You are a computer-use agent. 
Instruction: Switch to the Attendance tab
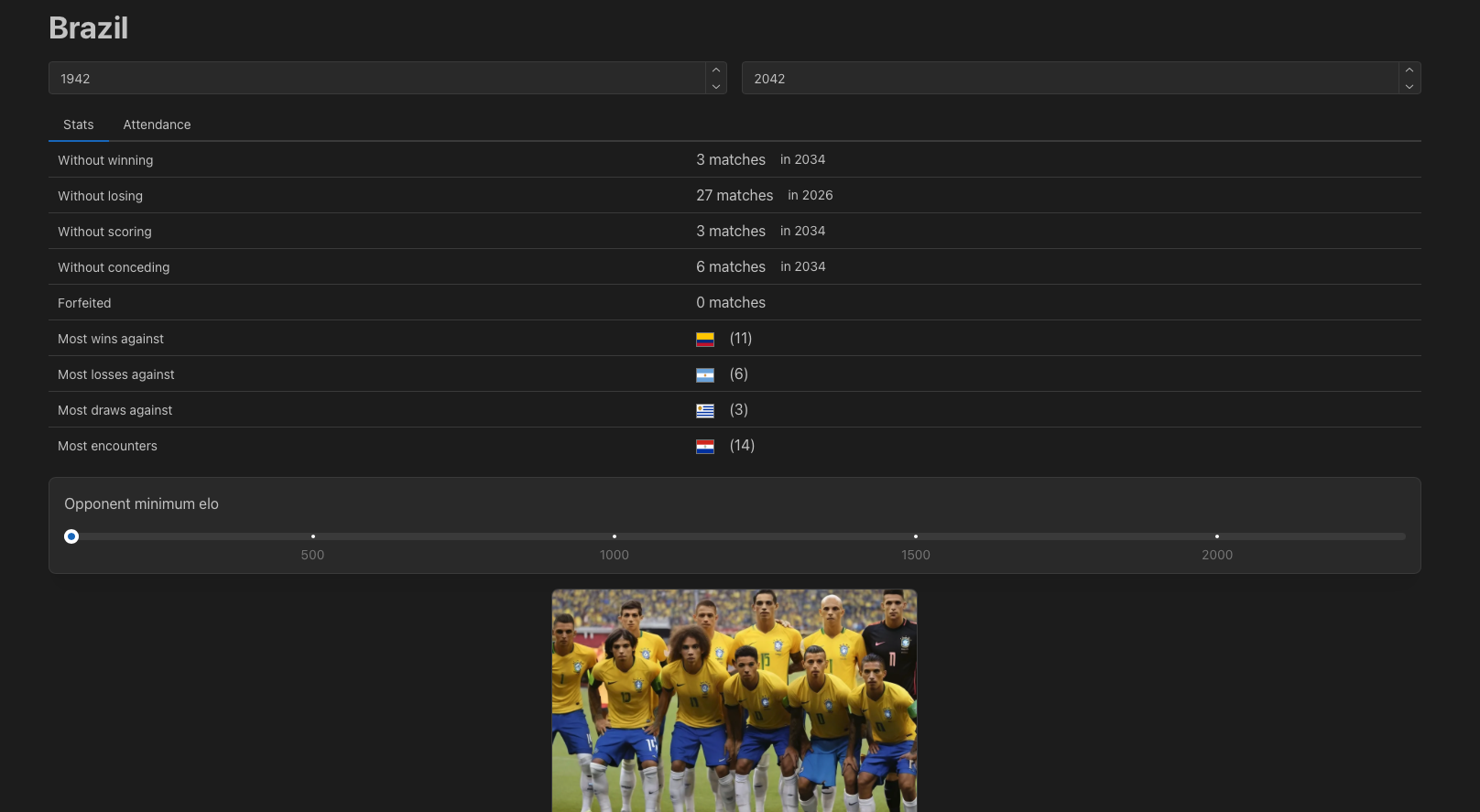coord(157,125)
